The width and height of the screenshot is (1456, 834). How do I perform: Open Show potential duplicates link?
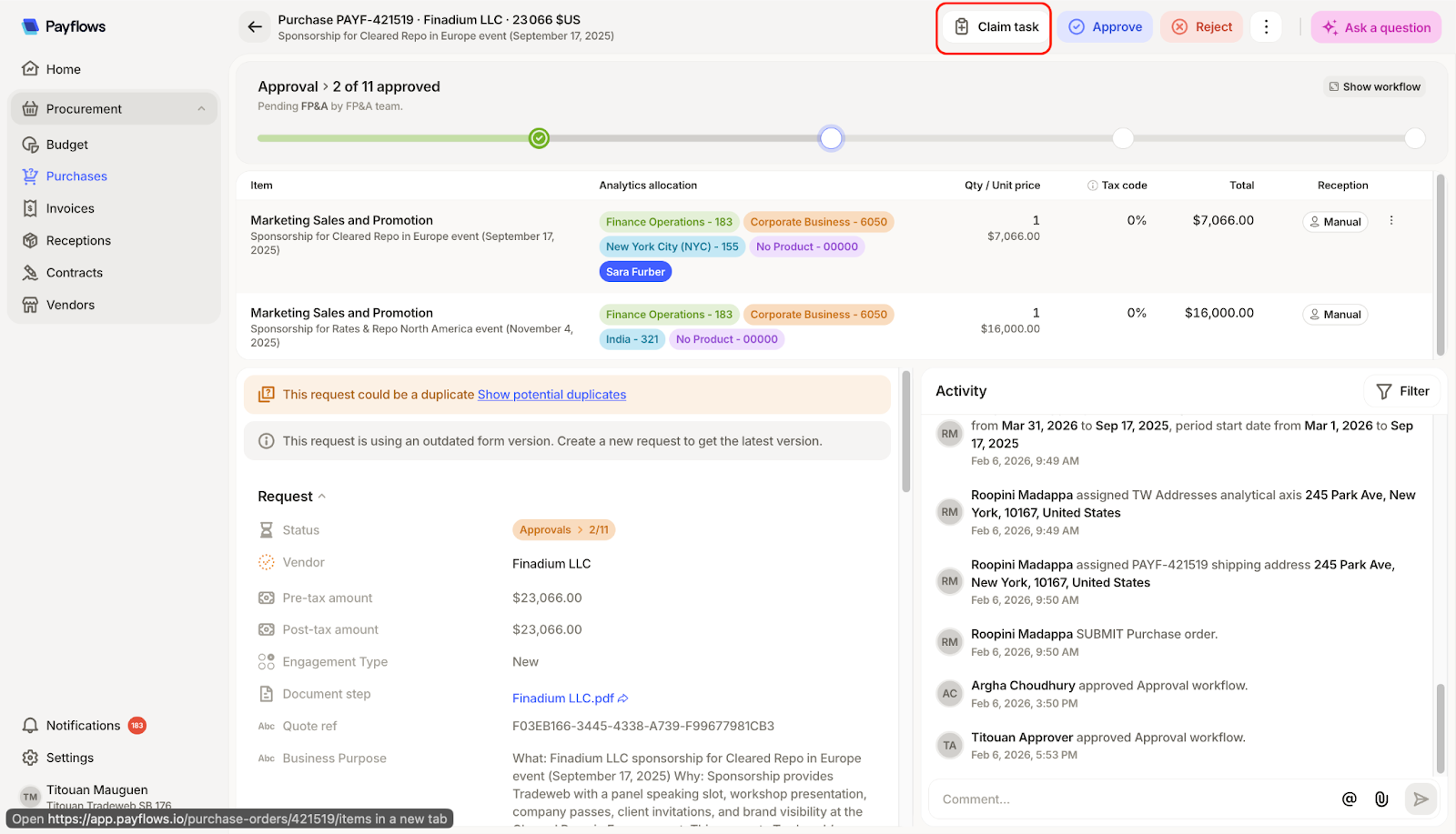pos(551,395)
